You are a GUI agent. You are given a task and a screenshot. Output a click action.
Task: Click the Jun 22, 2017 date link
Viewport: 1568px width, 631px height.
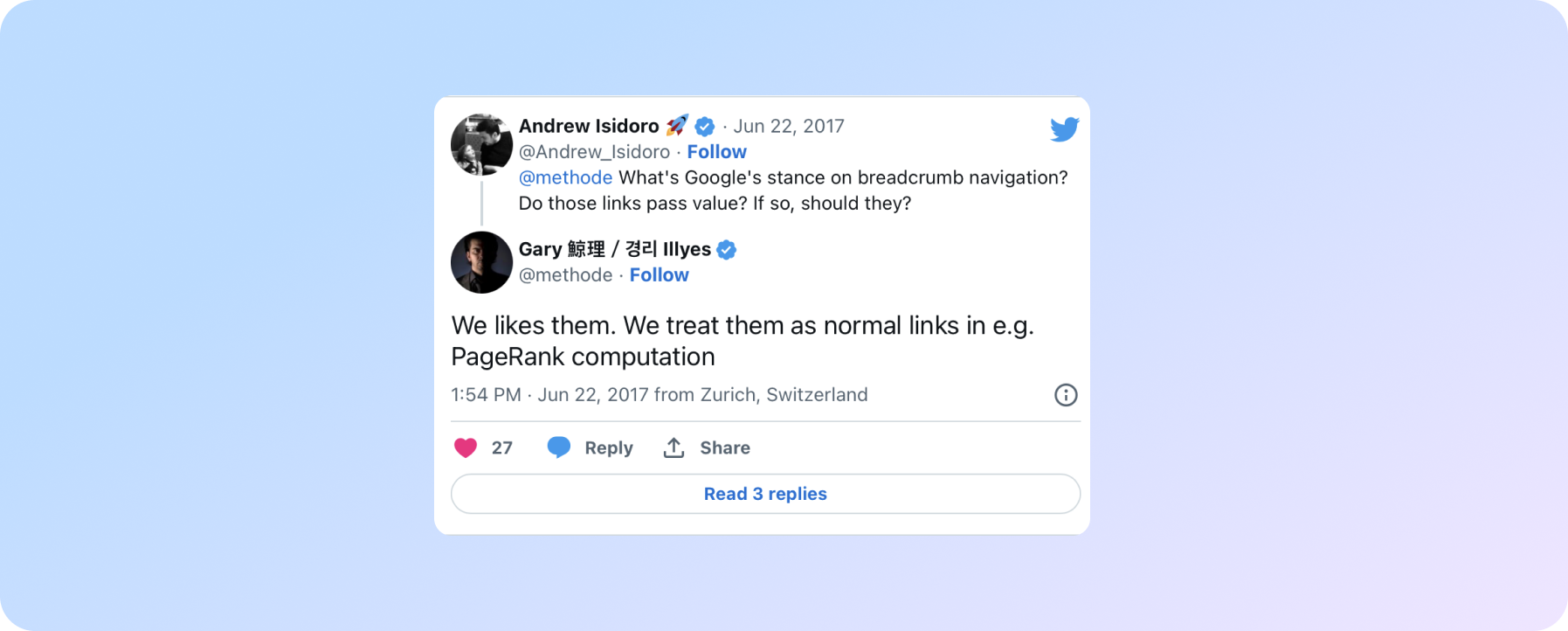click(x=788, y=126)
